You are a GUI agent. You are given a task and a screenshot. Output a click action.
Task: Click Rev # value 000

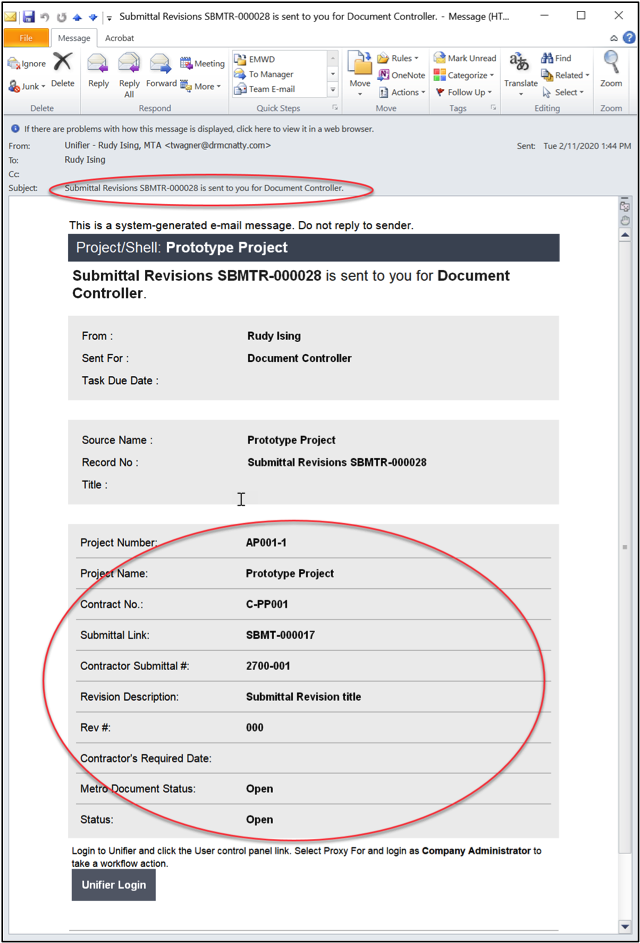tap(255, 728)
